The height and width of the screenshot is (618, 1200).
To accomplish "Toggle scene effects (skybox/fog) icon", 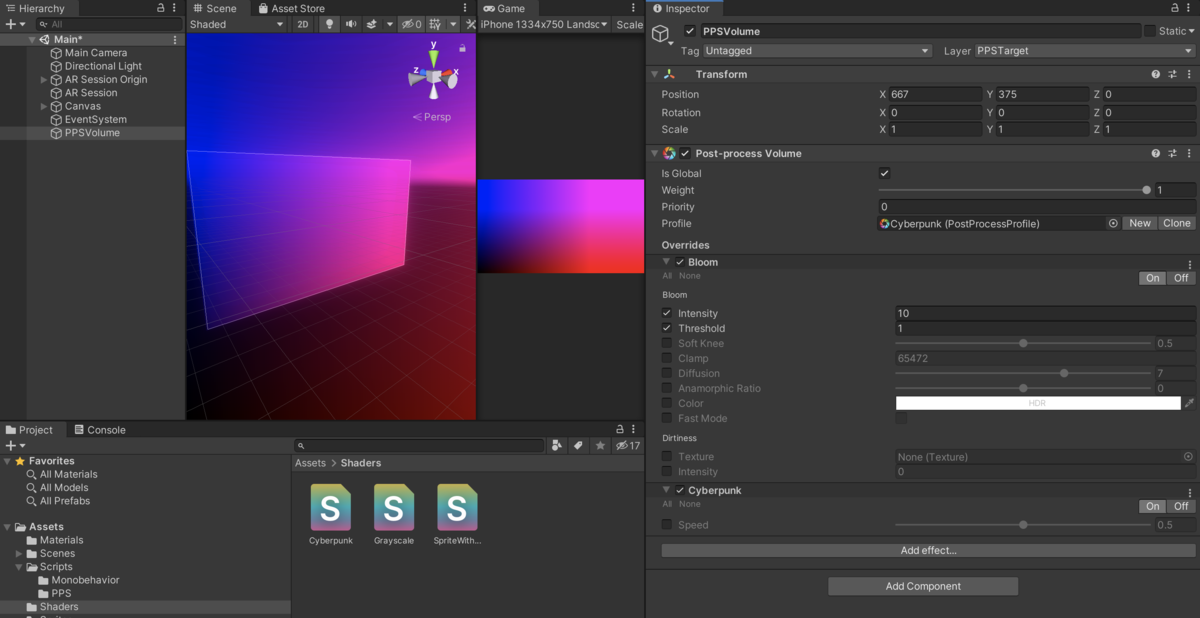I will pos(372,24).
